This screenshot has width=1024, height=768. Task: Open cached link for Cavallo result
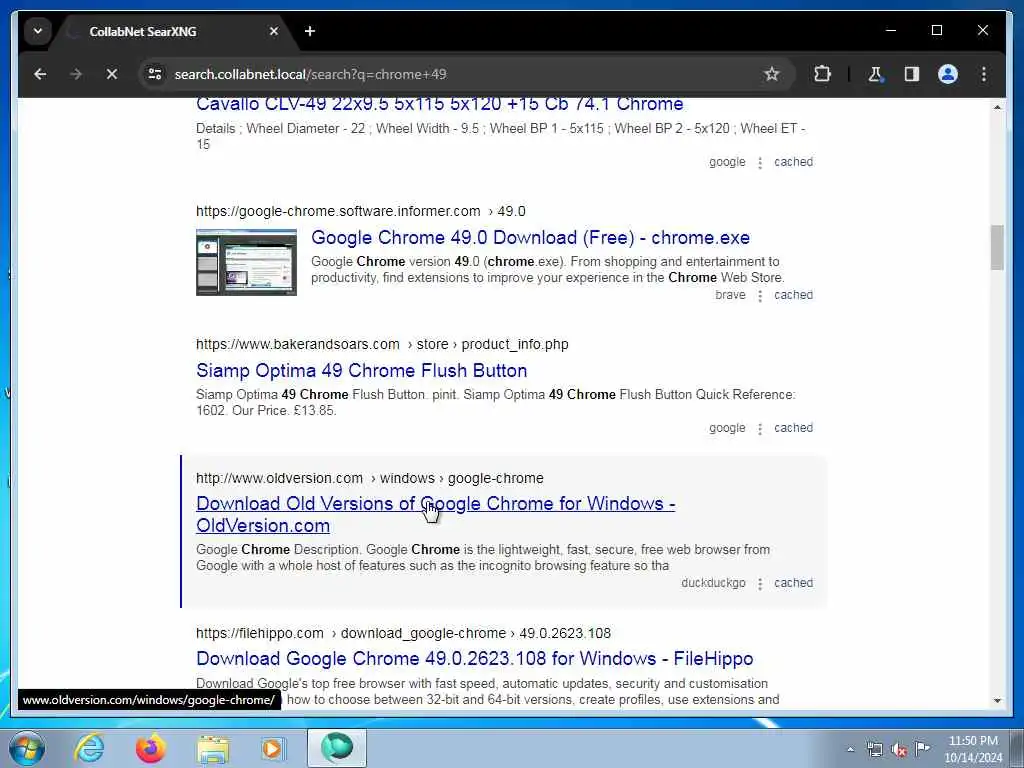click(x=793, y=162)
